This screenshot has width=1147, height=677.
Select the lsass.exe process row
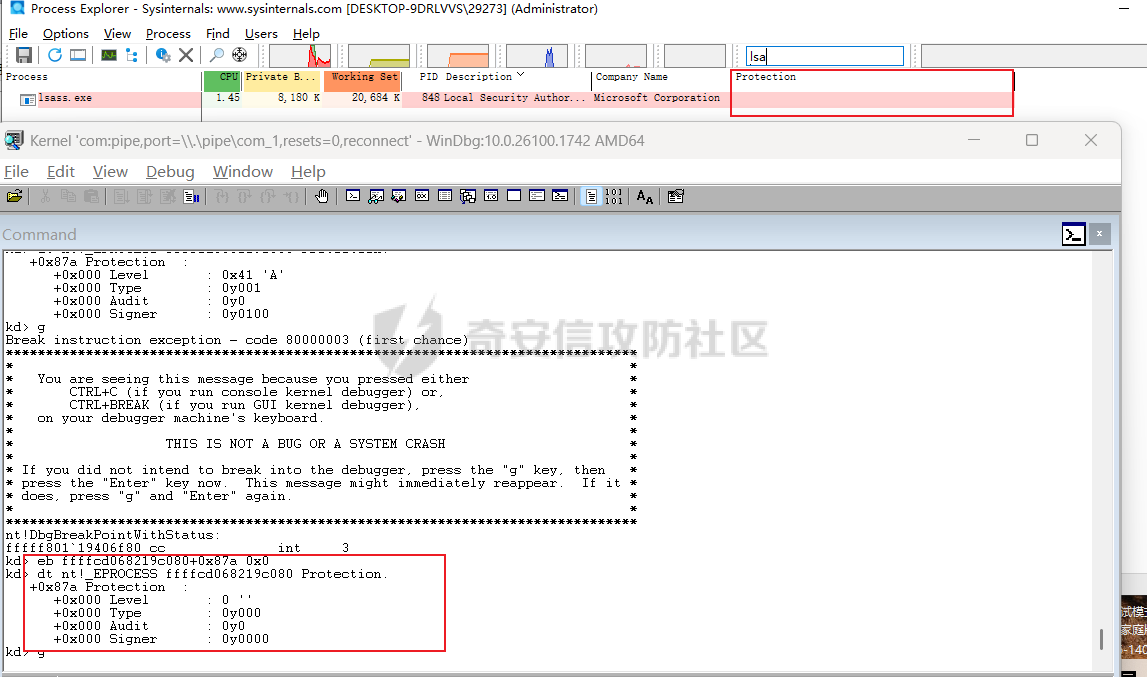[66, 99]
